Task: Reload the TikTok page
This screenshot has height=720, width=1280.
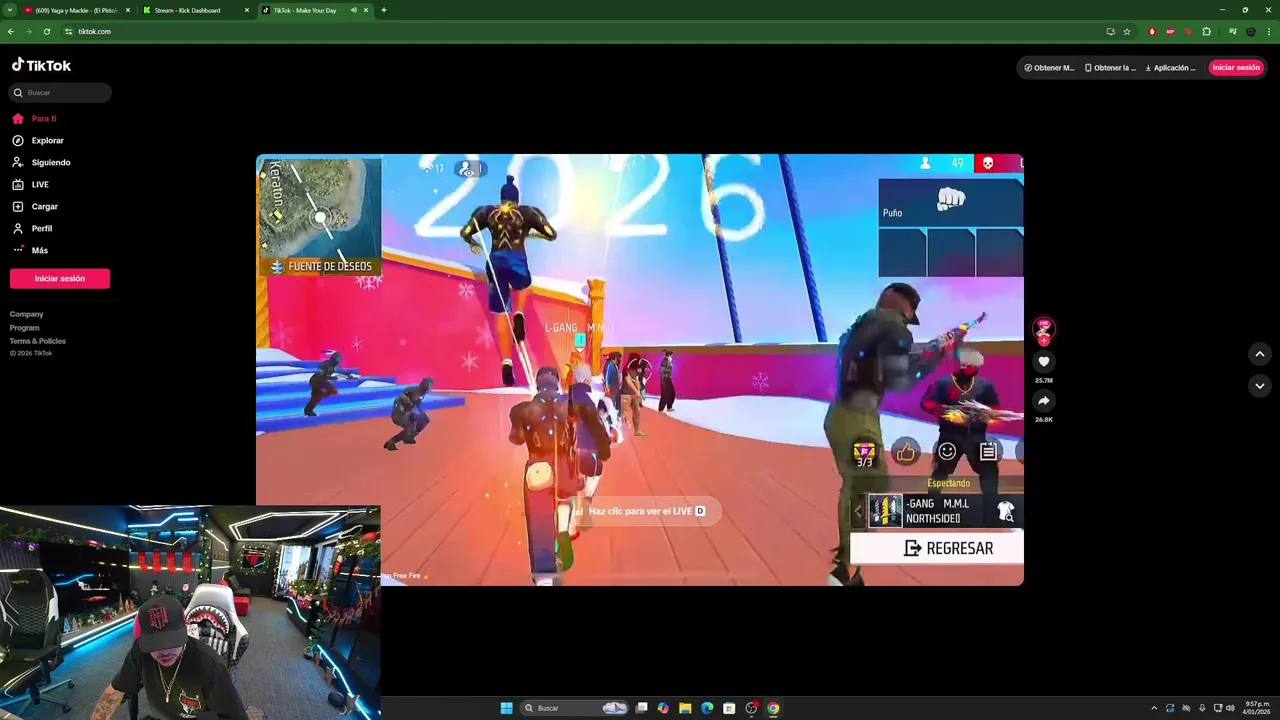Action: click(47, 31)
